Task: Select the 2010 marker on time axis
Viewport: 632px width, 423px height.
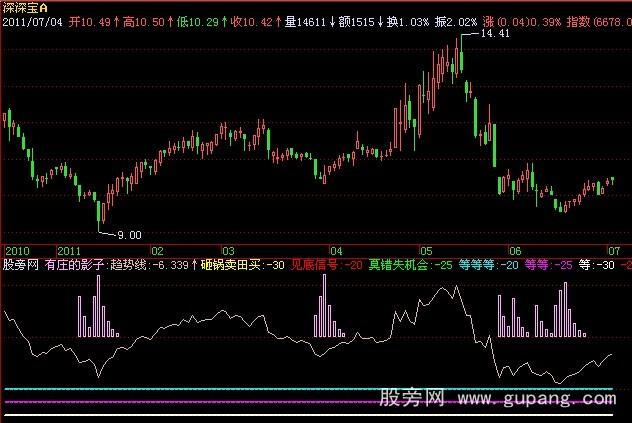Action: pos(17,251)
